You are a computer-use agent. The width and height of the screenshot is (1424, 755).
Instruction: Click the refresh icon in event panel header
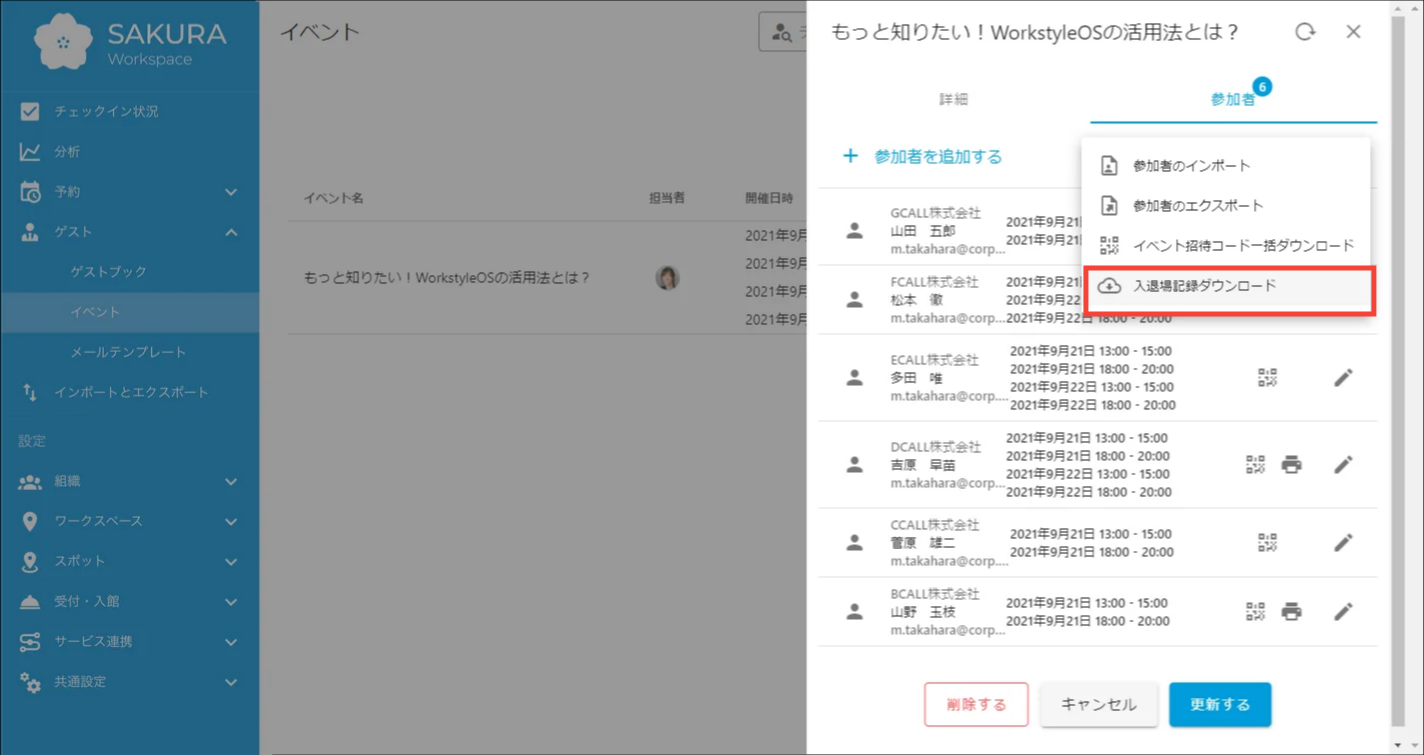click(1305, 32)
